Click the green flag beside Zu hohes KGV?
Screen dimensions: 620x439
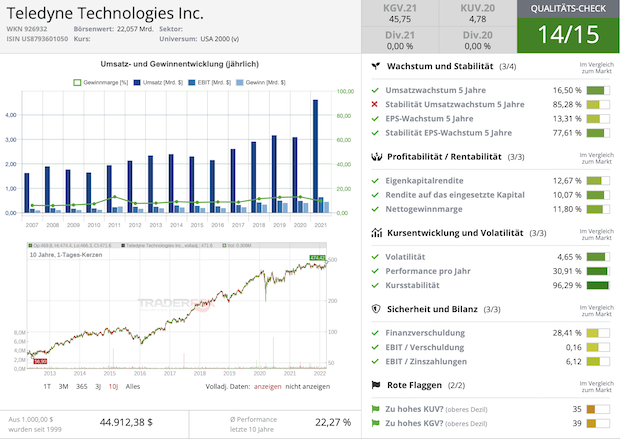[375, 423]
